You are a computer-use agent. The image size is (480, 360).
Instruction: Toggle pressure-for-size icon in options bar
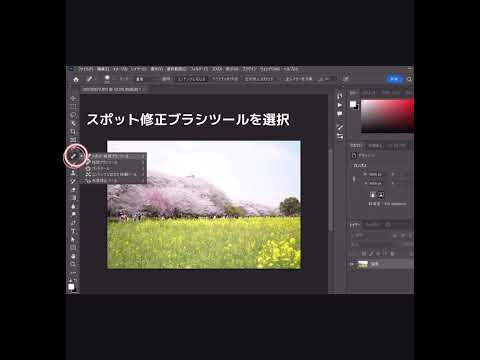coord(346,79)
